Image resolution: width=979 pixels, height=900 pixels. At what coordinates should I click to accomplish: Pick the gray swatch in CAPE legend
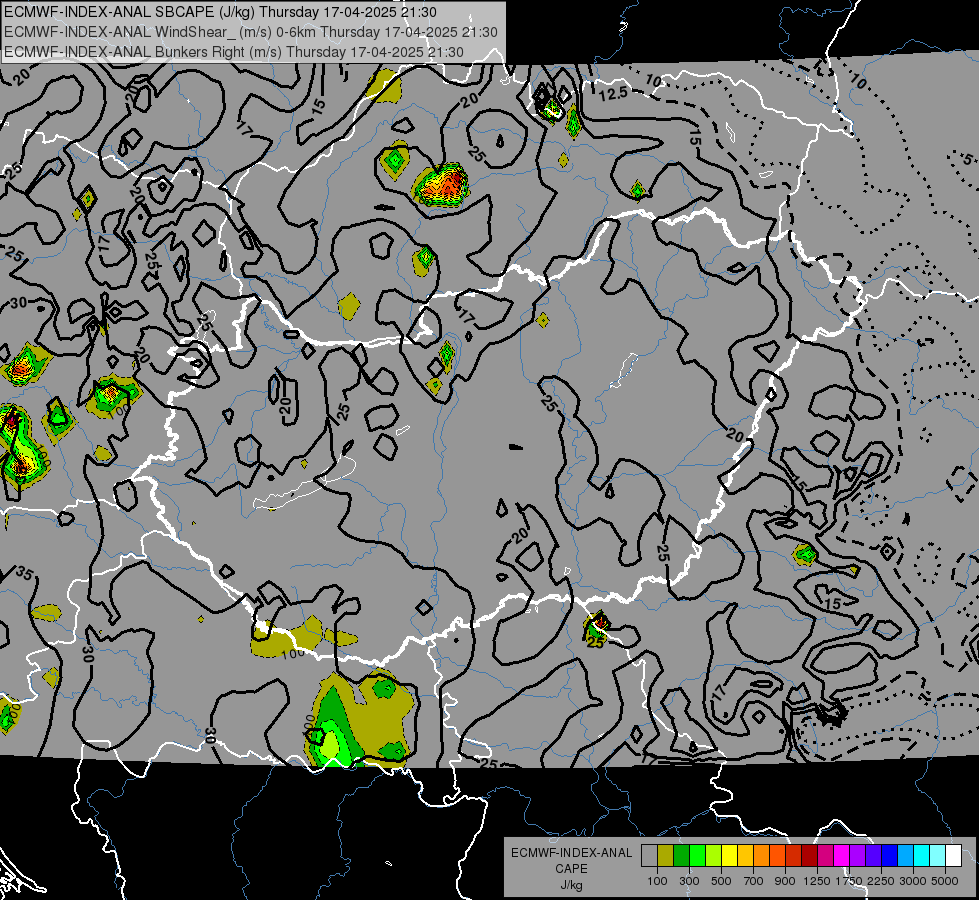coord(649,855)
